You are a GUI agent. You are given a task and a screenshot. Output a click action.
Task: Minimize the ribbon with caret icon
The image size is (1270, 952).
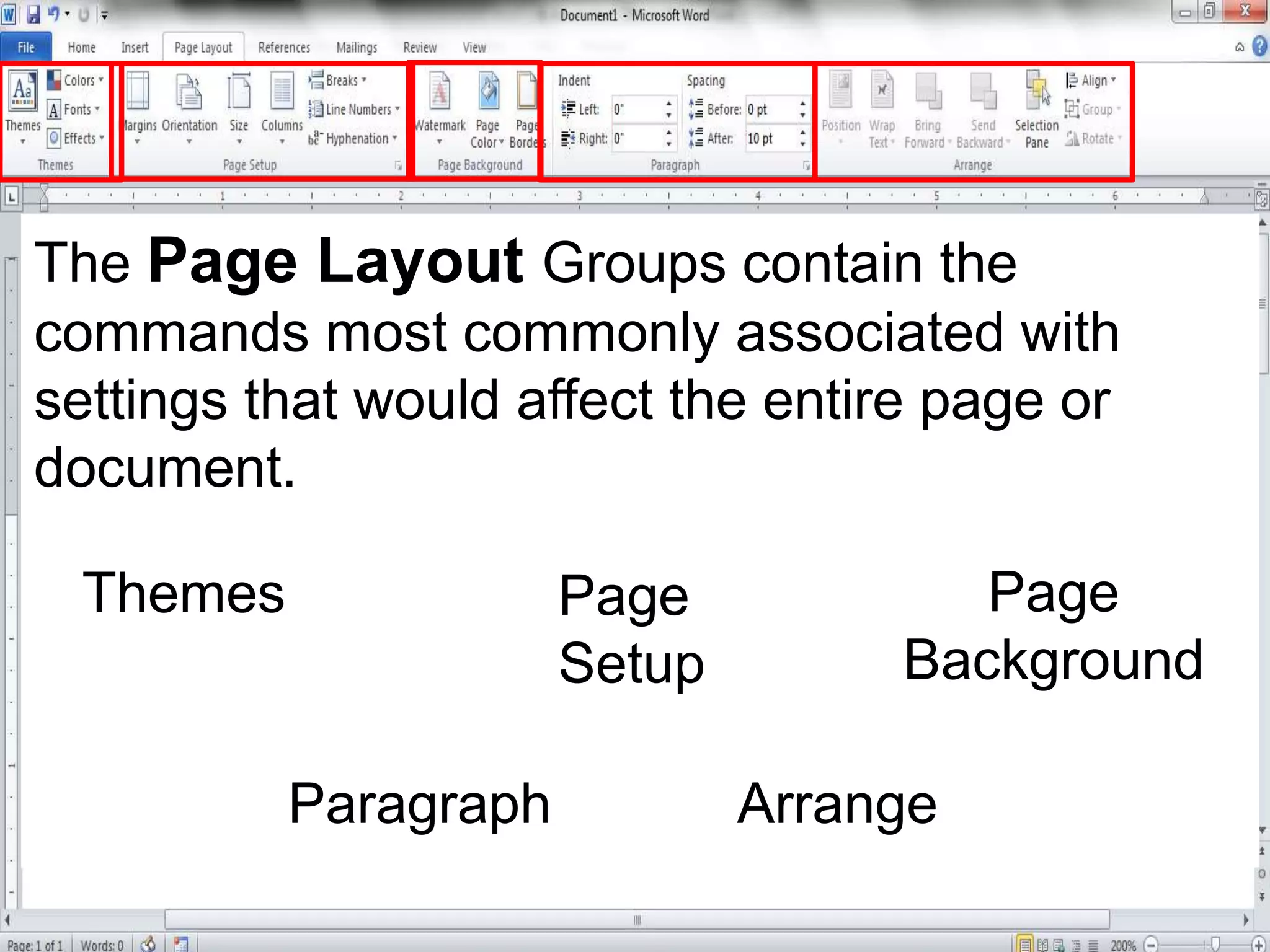[1240, 47]
